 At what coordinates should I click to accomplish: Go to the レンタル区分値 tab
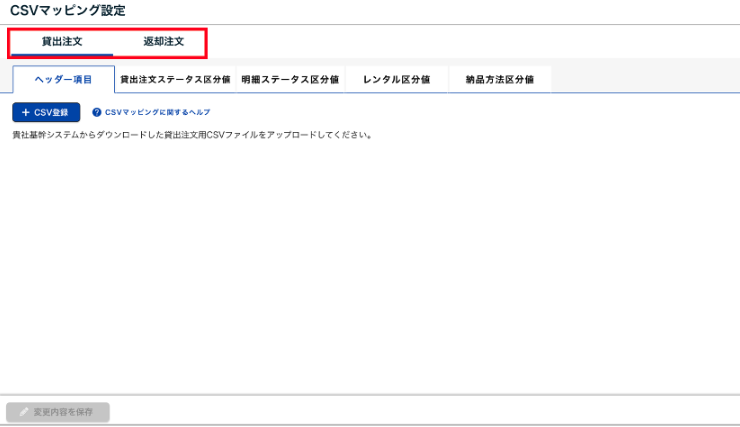(396, 79)
